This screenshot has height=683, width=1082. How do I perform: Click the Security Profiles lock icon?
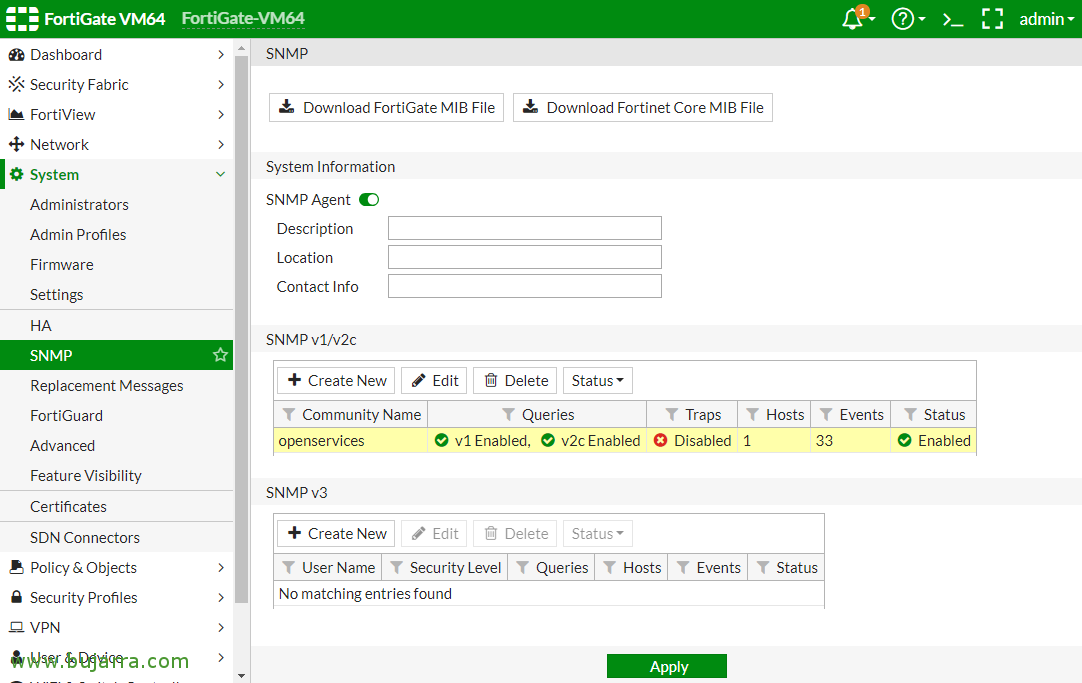click(16, 597)
